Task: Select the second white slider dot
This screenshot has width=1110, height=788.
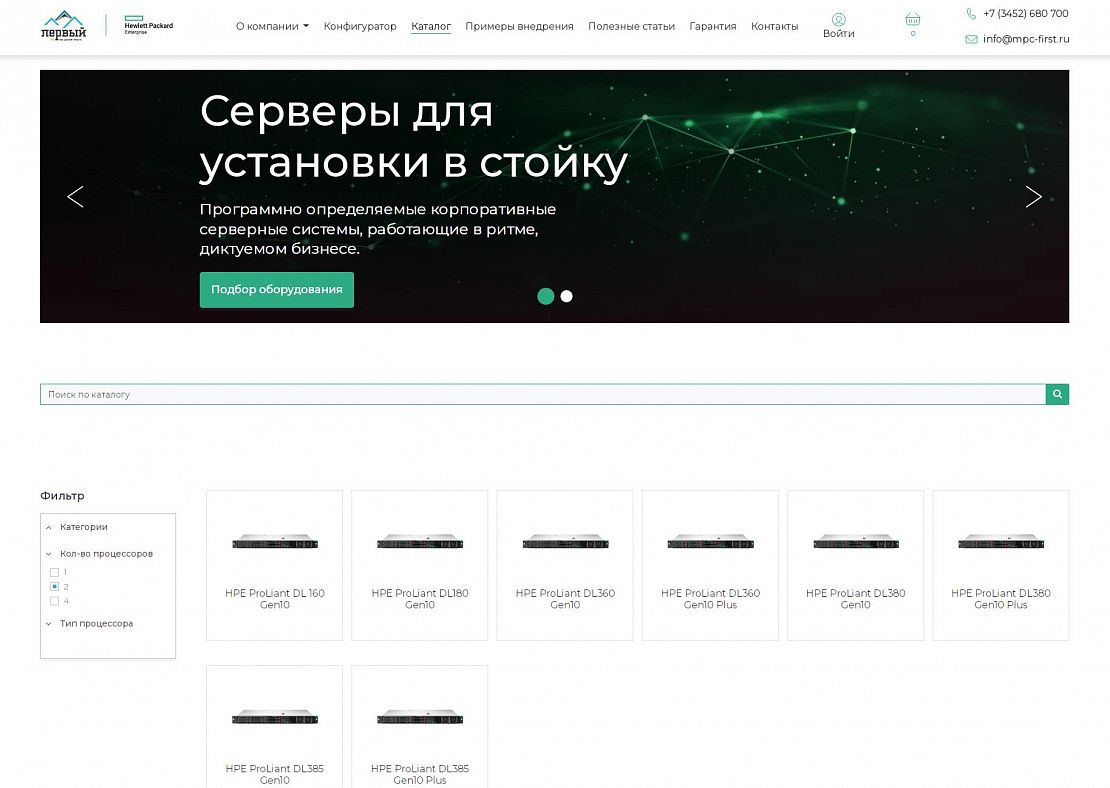Action: pyautogui.click(x=566, y=296)
